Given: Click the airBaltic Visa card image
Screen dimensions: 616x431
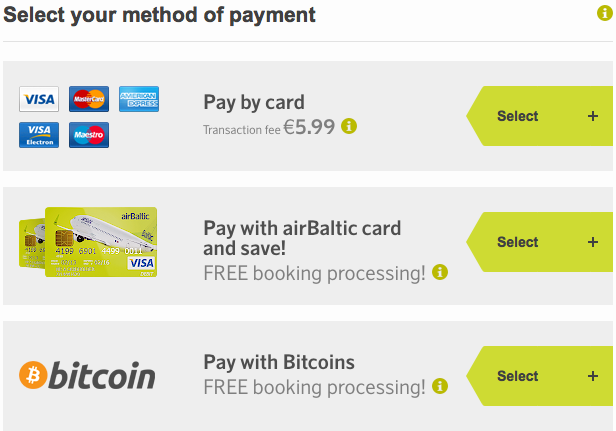Looking at the screenshot, I should point(88,242).
